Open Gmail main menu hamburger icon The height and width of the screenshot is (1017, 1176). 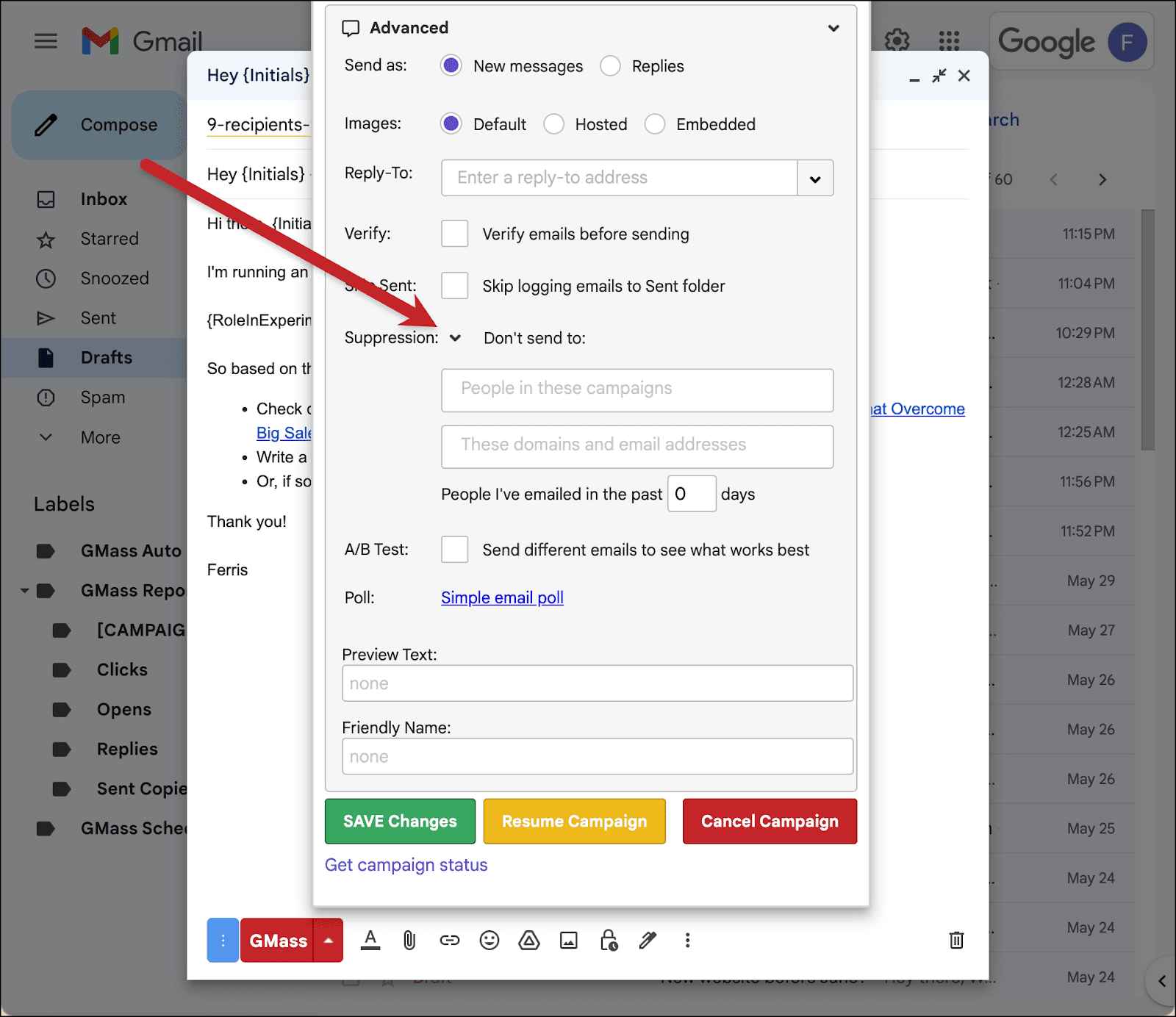46,41
